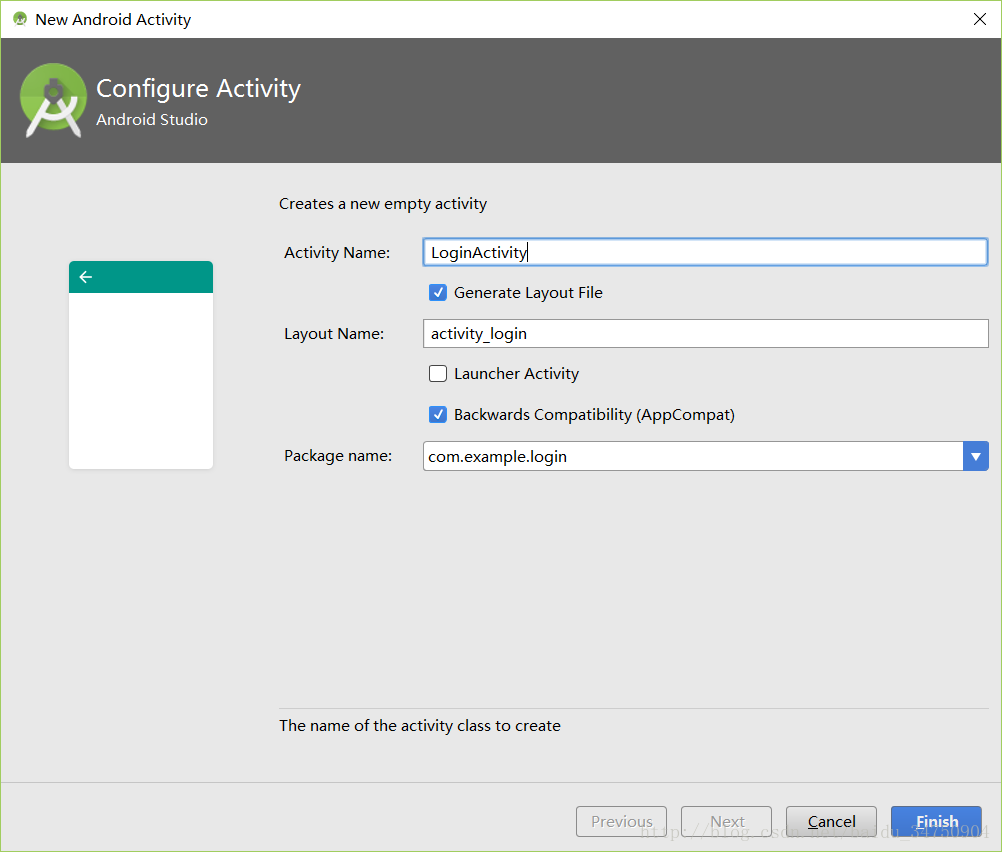Screen dimensions: 1002x852
Task: Focus the Activity Name text field
Action: click(705, 252)
